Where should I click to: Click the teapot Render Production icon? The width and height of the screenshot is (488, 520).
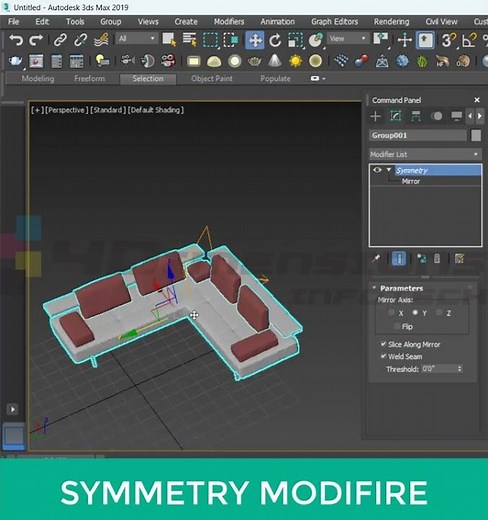point(15,61)
